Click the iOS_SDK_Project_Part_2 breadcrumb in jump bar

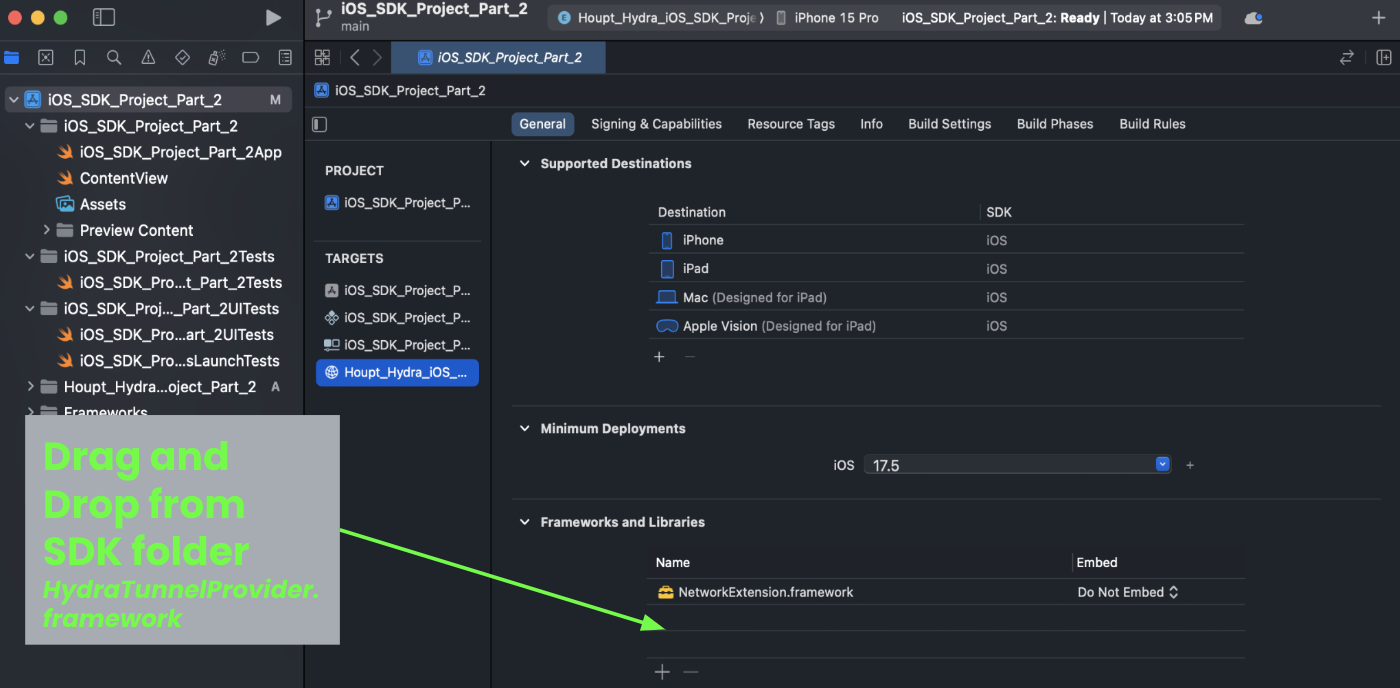pyautogui.click(x=400, y=90)
